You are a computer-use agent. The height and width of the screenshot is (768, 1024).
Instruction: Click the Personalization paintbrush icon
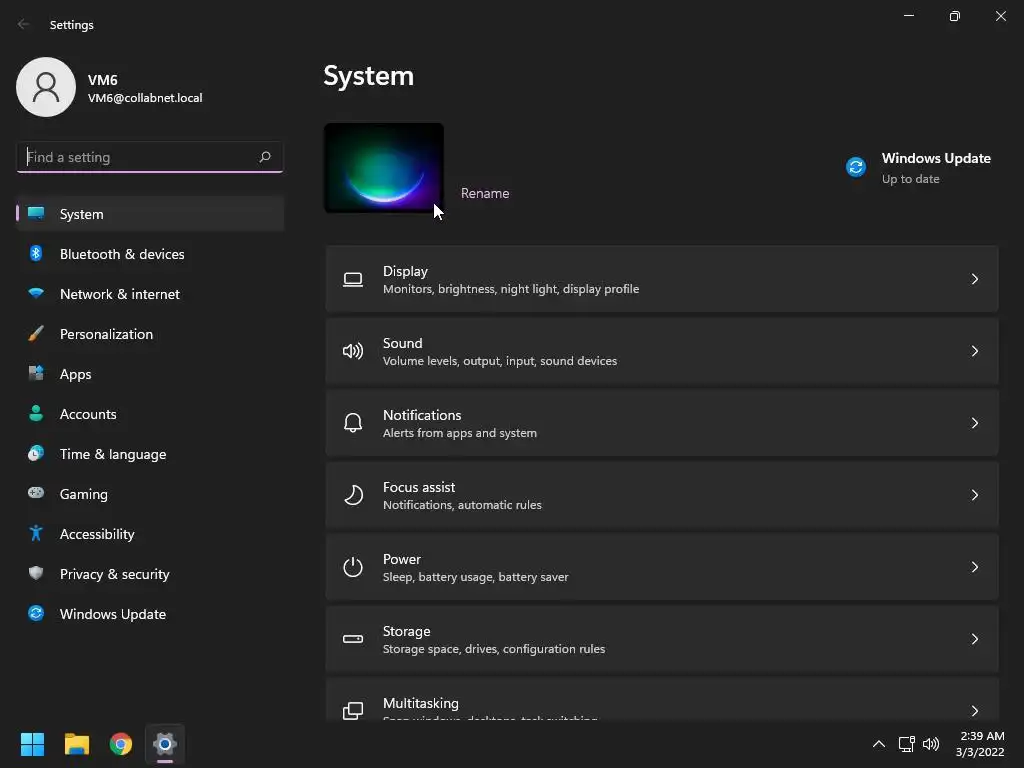point(36,334)
